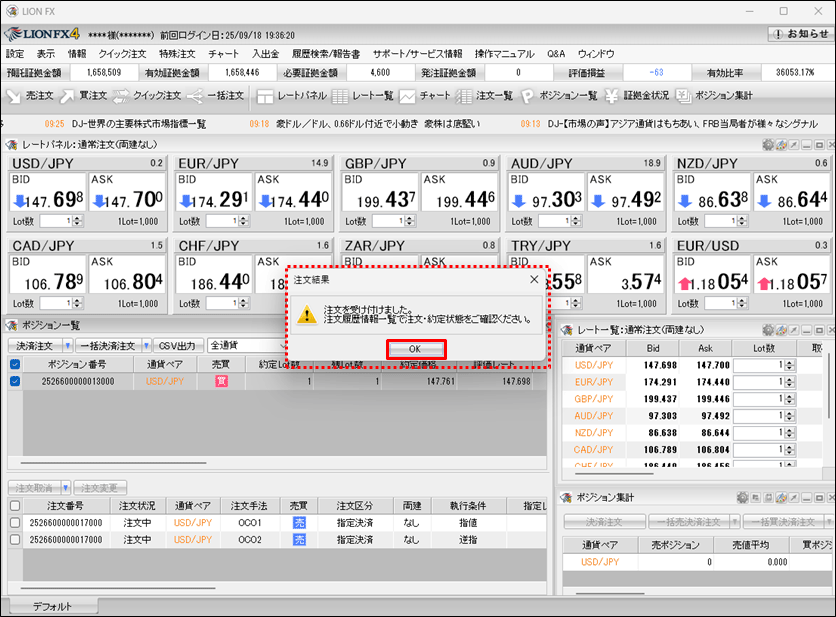
Task: Click the gear icon in レートパネル header
Action: coord(768,145)
